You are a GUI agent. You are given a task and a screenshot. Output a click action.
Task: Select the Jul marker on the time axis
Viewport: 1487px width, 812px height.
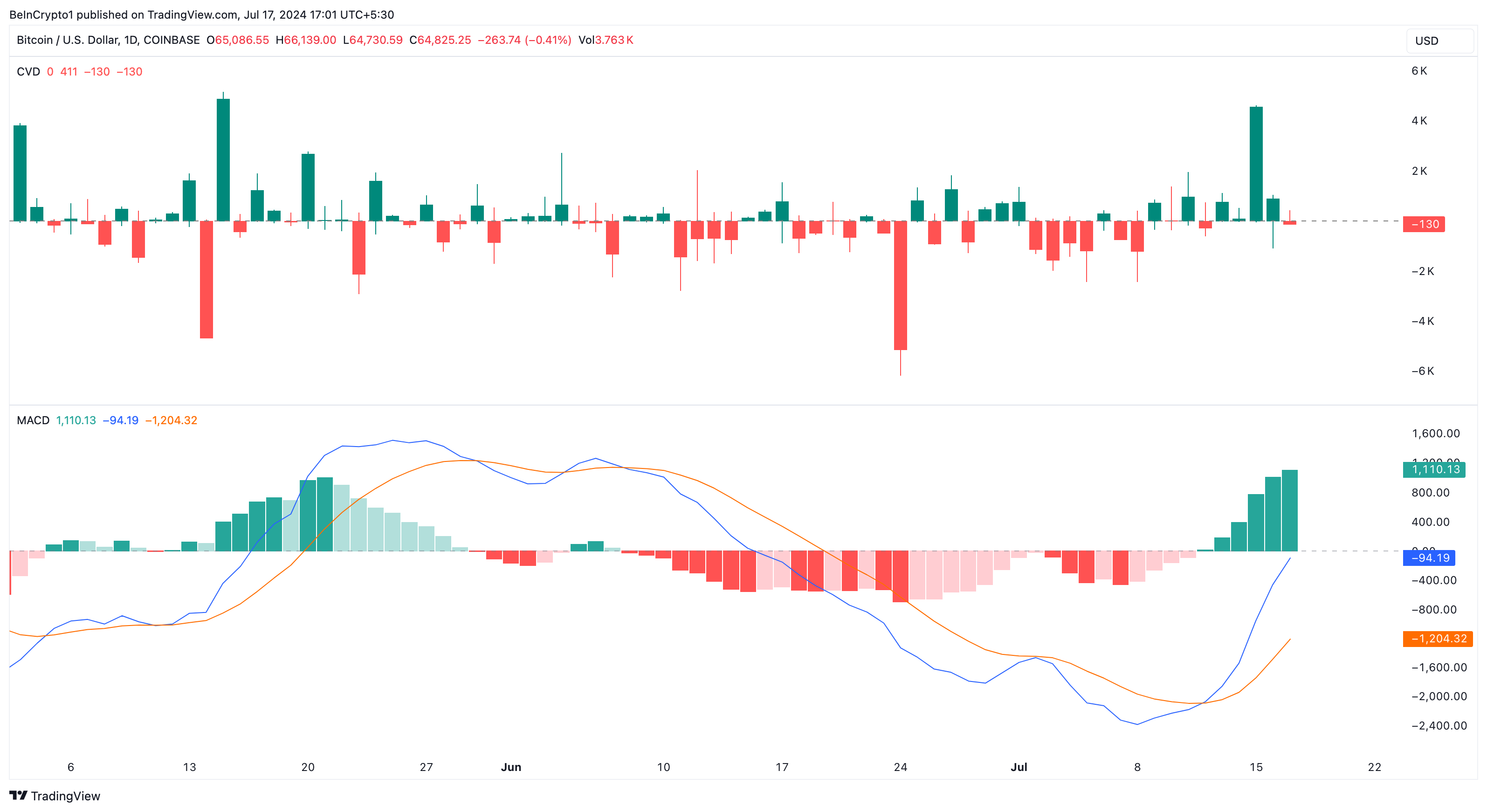[x=1019, y=767]
